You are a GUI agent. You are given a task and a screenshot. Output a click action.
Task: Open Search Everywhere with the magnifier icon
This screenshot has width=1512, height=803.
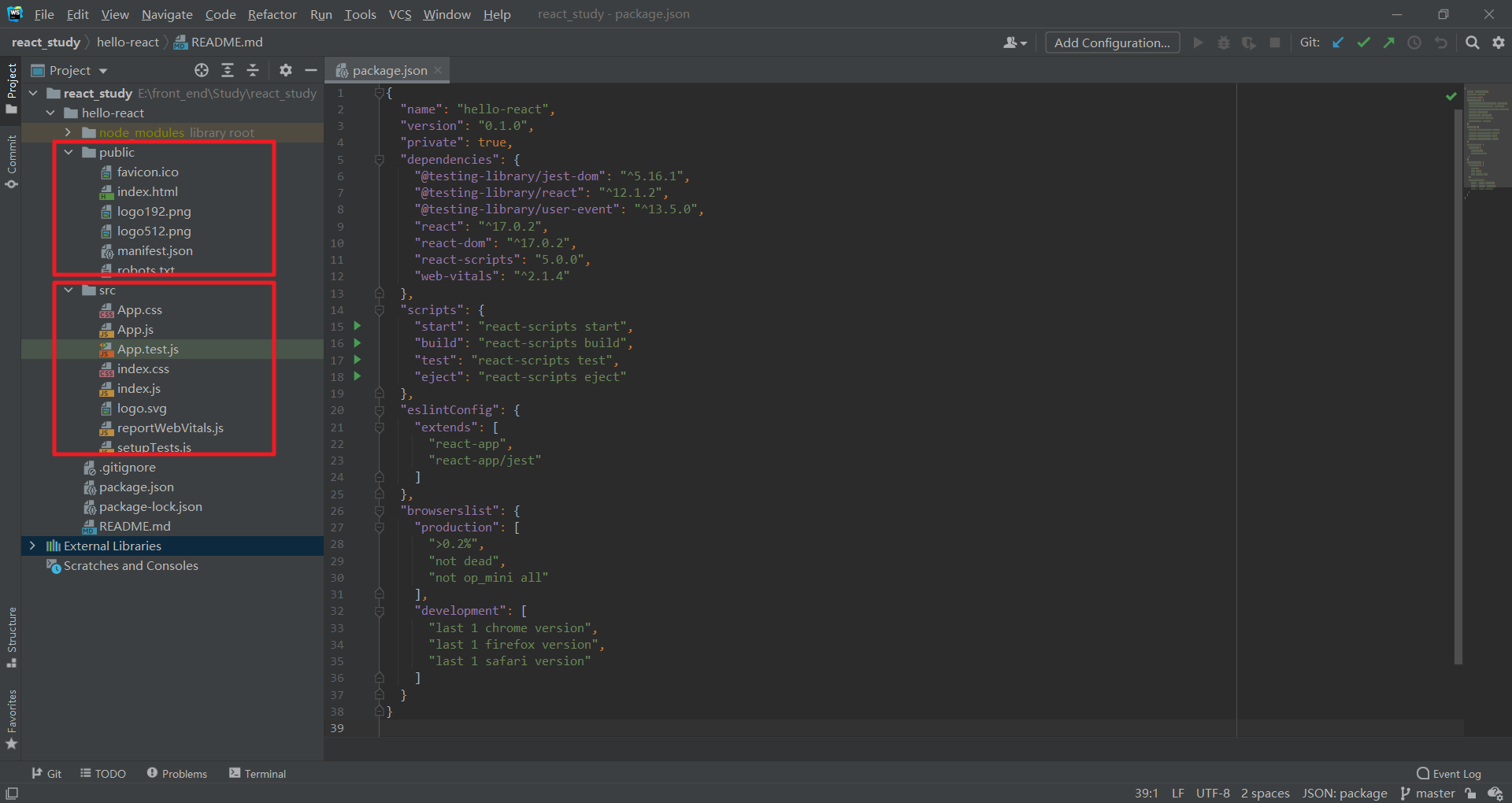click(1472, 42)
